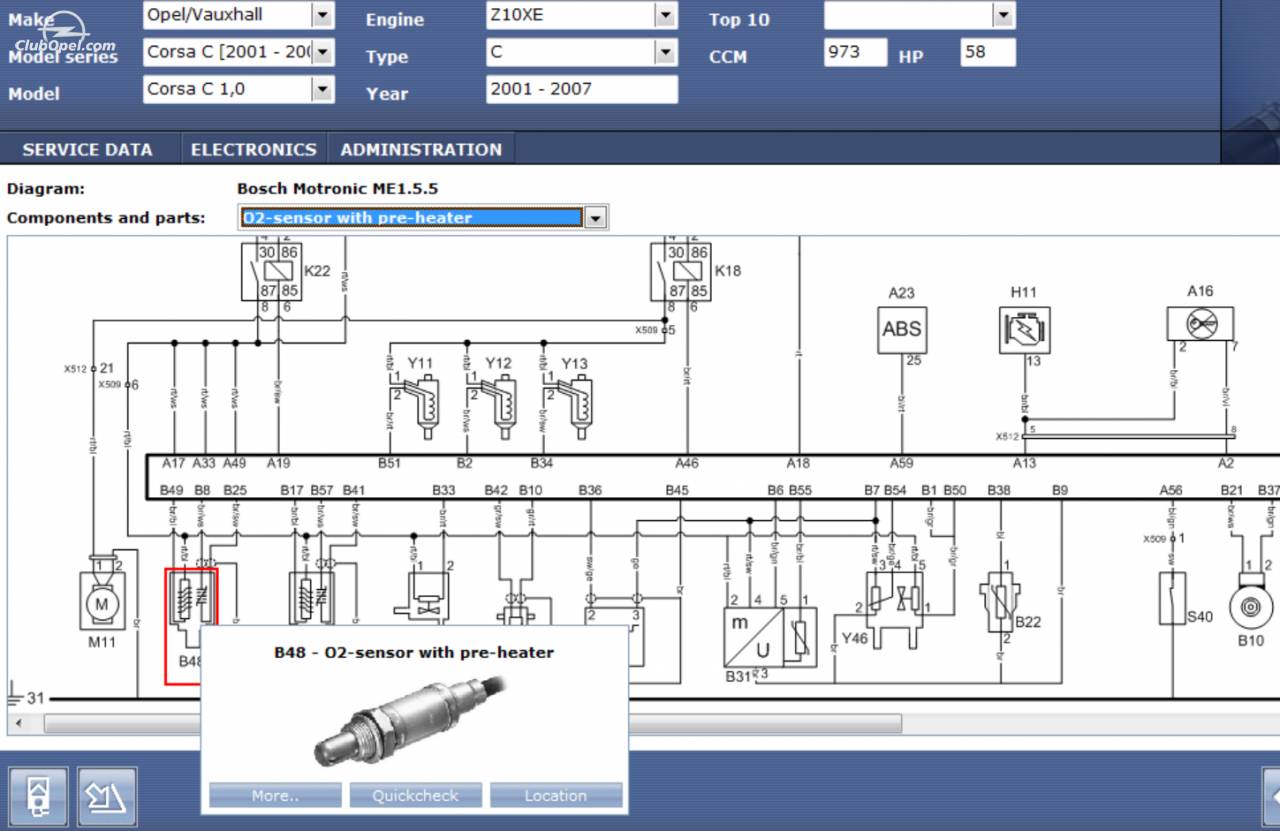This screenshot has width=1280, height=831.
Task: Open the ELECTRONICS tab
Action: 254,150
